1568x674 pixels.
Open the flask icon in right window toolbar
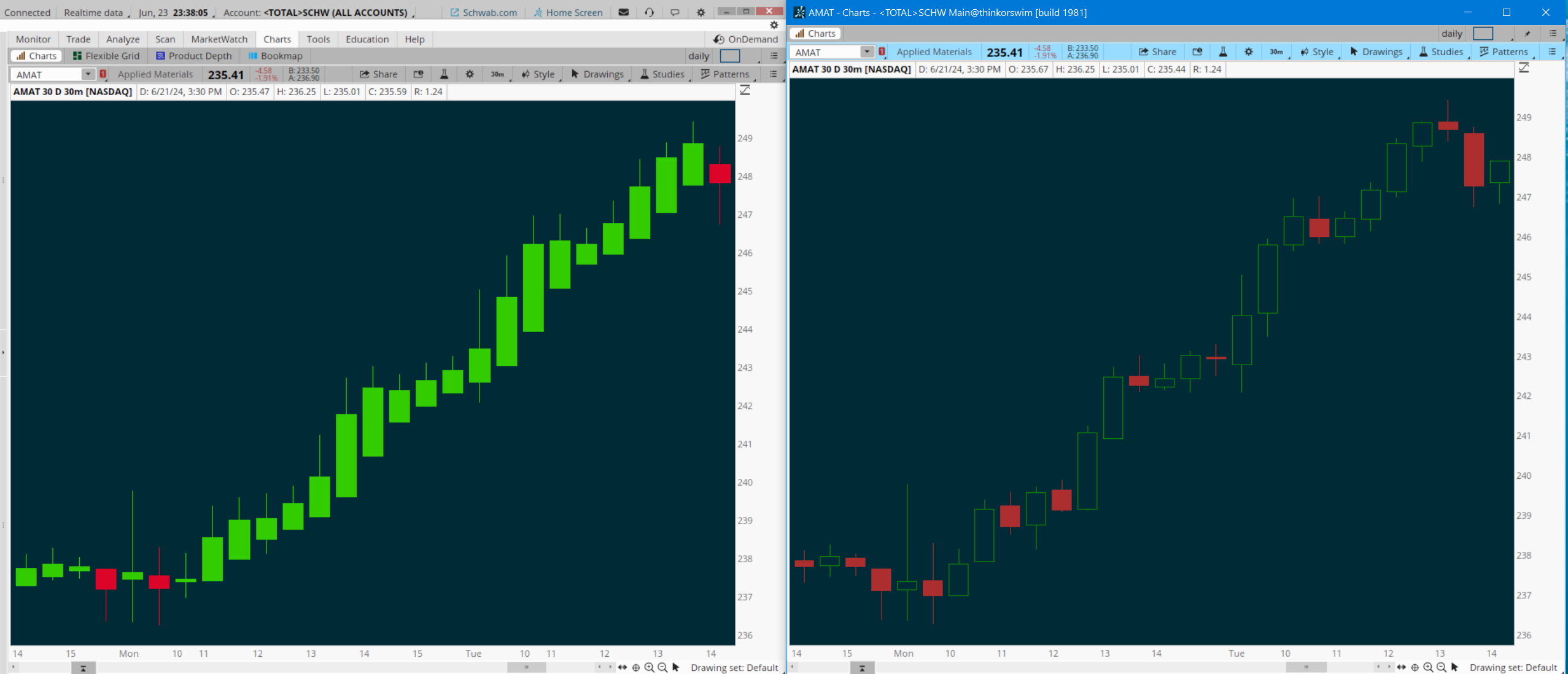pos(1223,52)
